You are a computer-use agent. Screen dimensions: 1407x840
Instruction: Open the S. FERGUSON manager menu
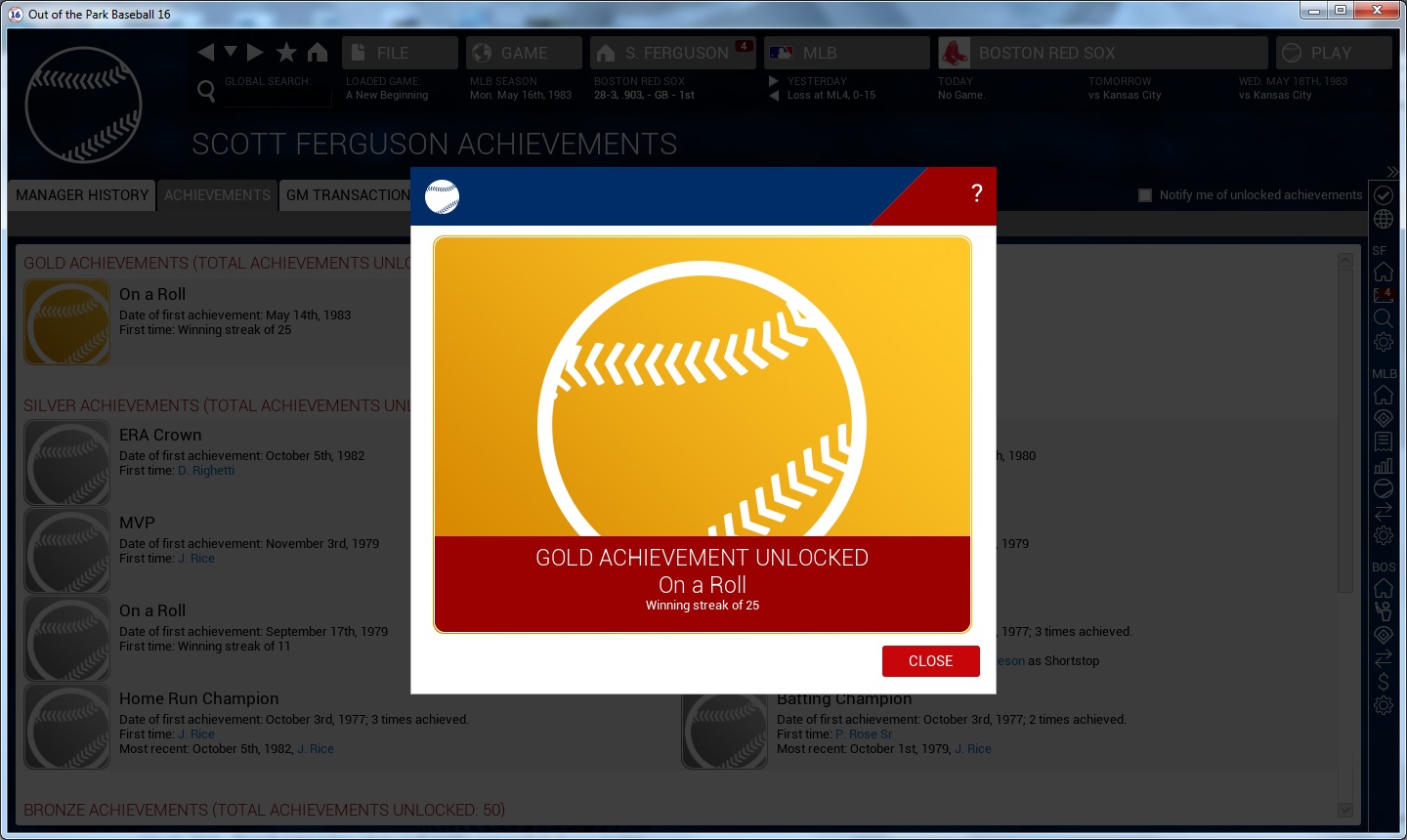[x=673, y=53]
